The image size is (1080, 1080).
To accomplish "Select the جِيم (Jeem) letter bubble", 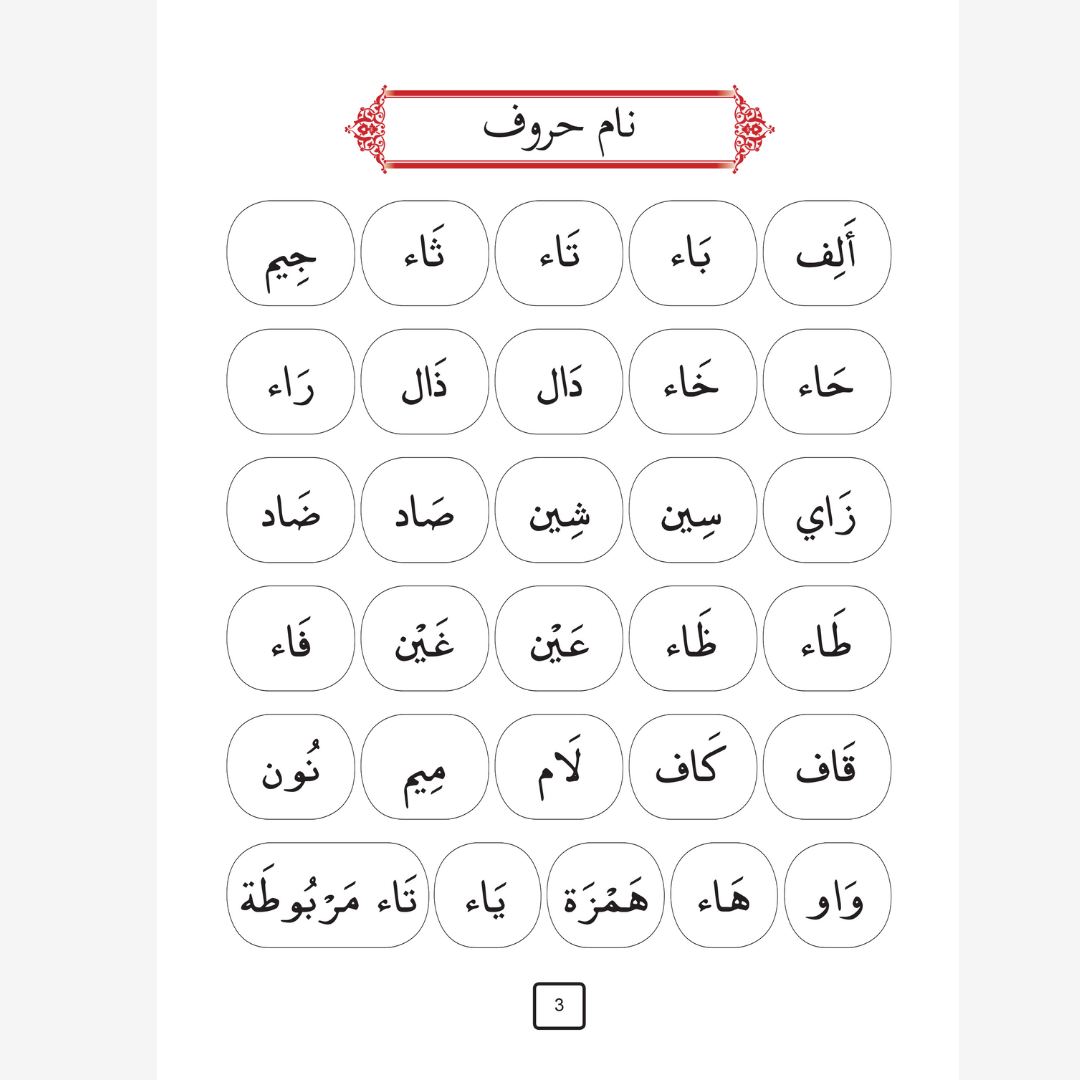I will pyautogui.click(x=291, y=253).
